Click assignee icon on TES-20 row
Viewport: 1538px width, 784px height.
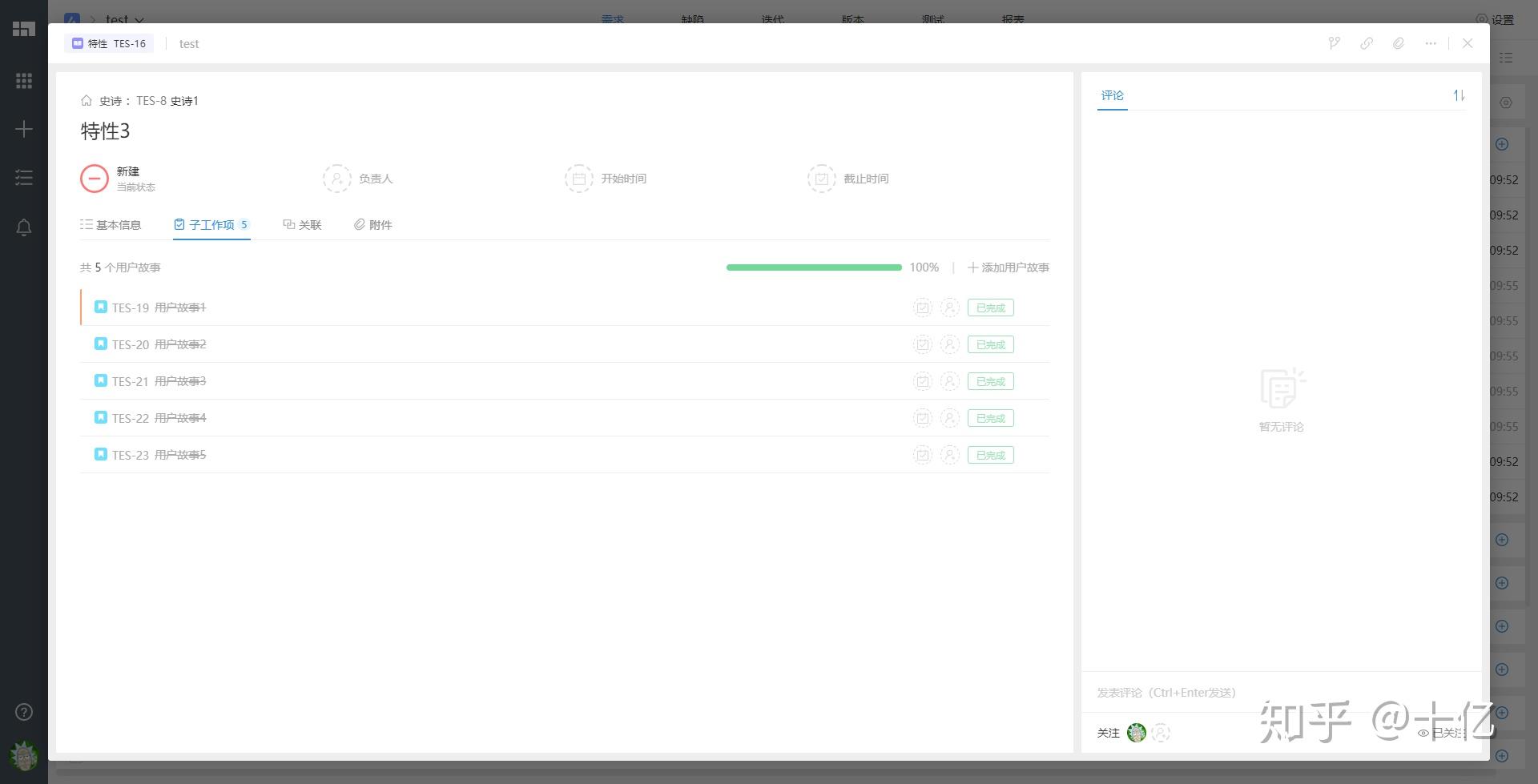950,344
